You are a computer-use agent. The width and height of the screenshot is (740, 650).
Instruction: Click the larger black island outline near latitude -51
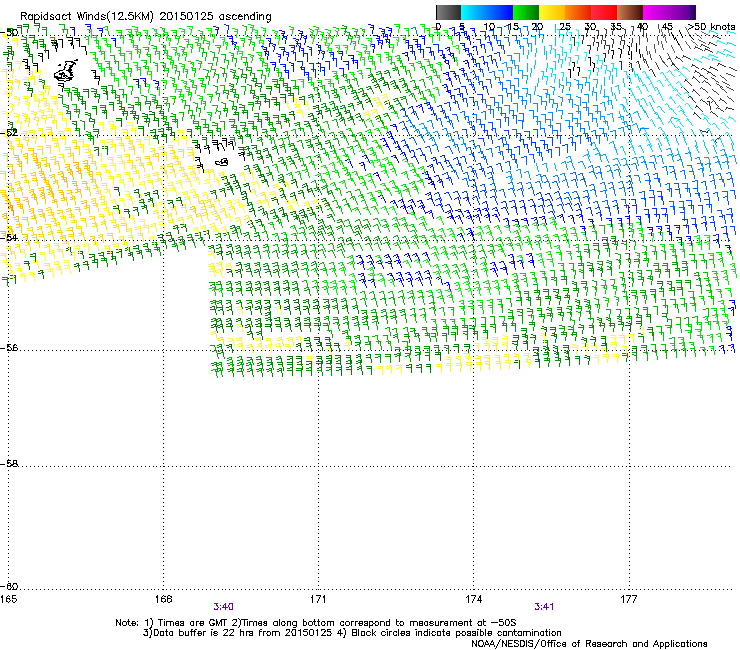66,72
